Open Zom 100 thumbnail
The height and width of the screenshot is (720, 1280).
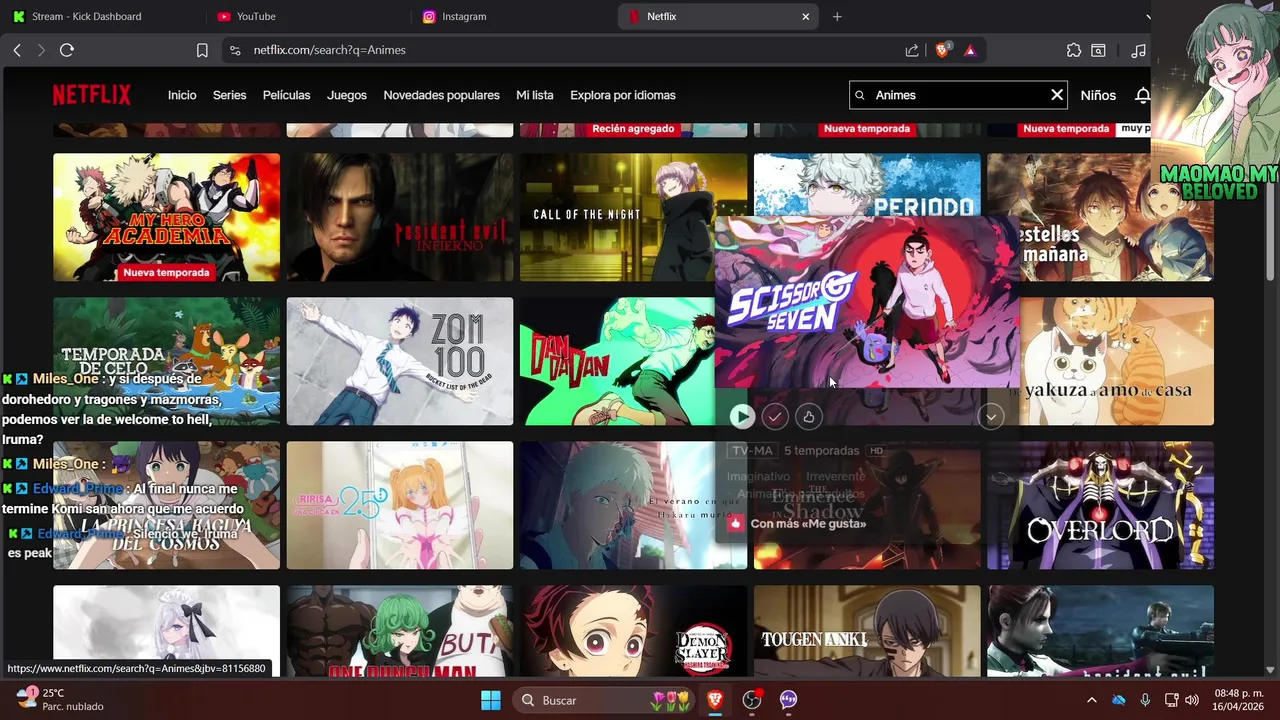[x=400, y=361]
